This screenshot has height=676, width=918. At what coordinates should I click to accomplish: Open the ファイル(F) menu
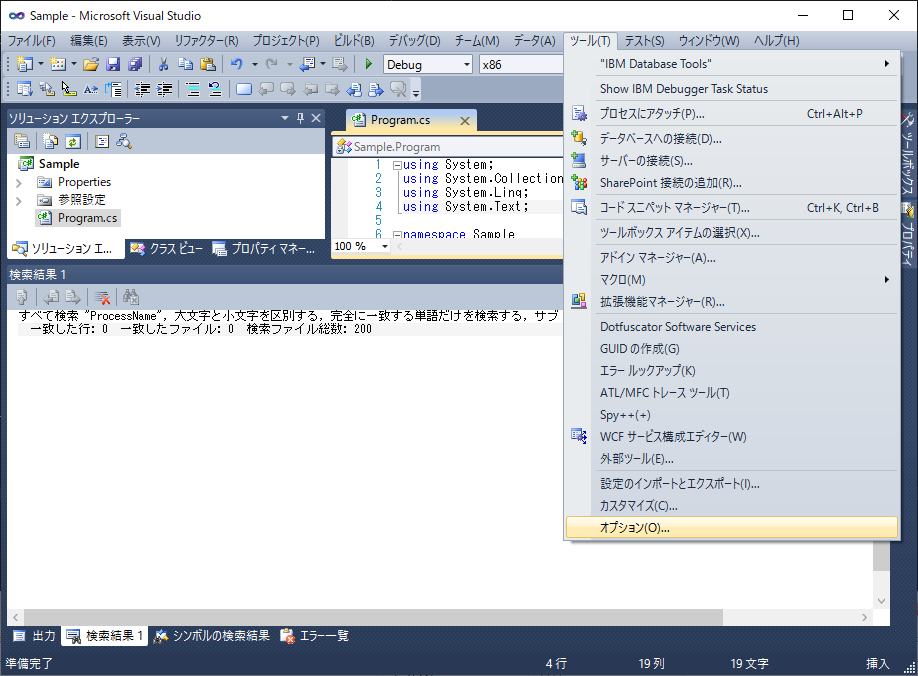pos(32,40)
